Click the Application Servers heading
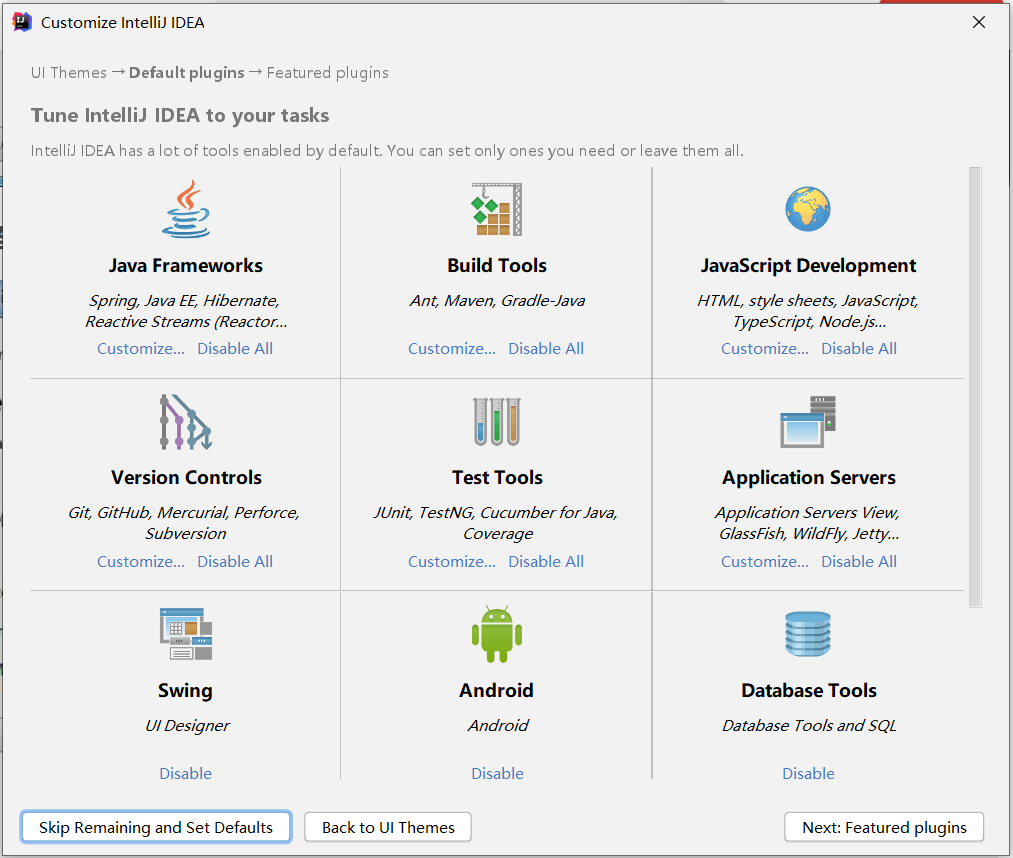 click(x=808, y=477)
